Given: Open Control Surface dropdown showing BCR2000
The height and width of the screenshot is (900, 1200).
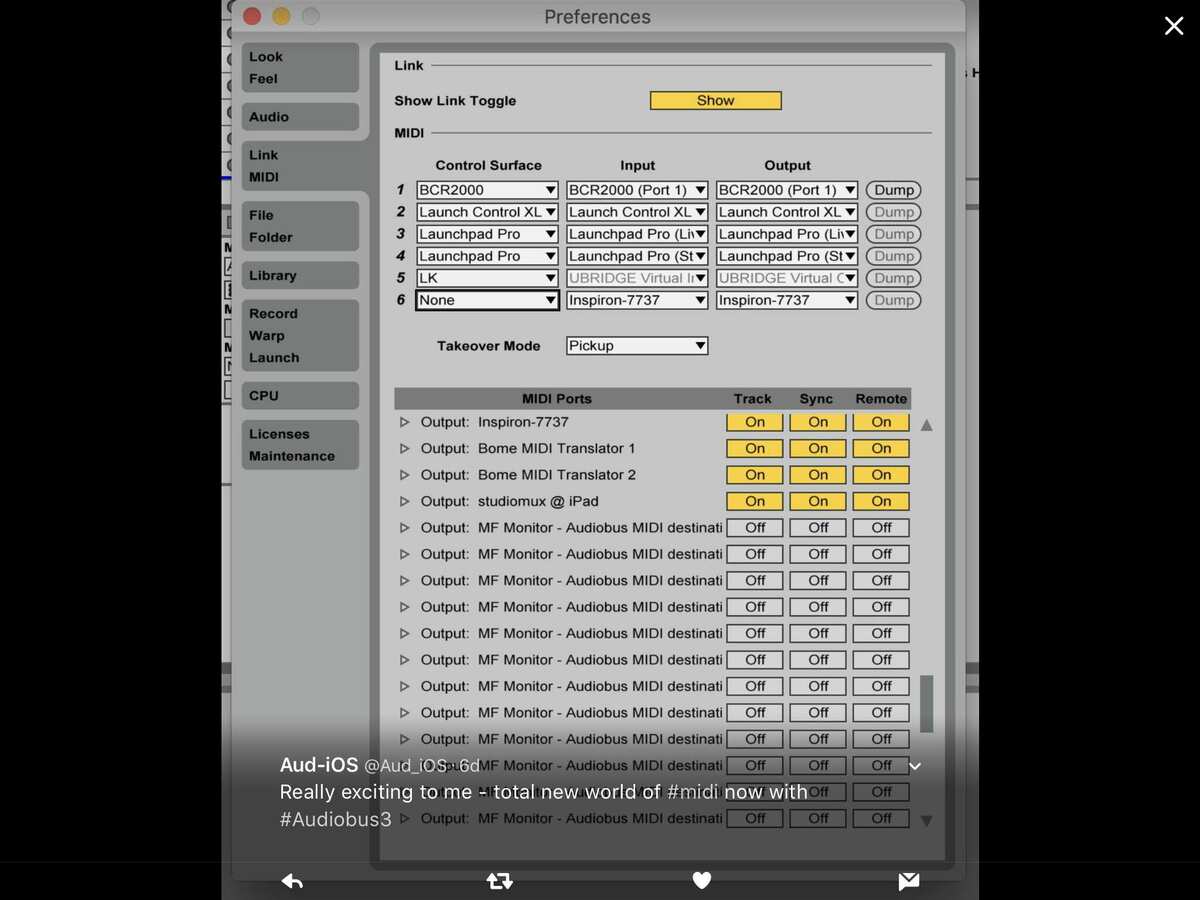Looking at the screenshot, I should pos(487,190).
